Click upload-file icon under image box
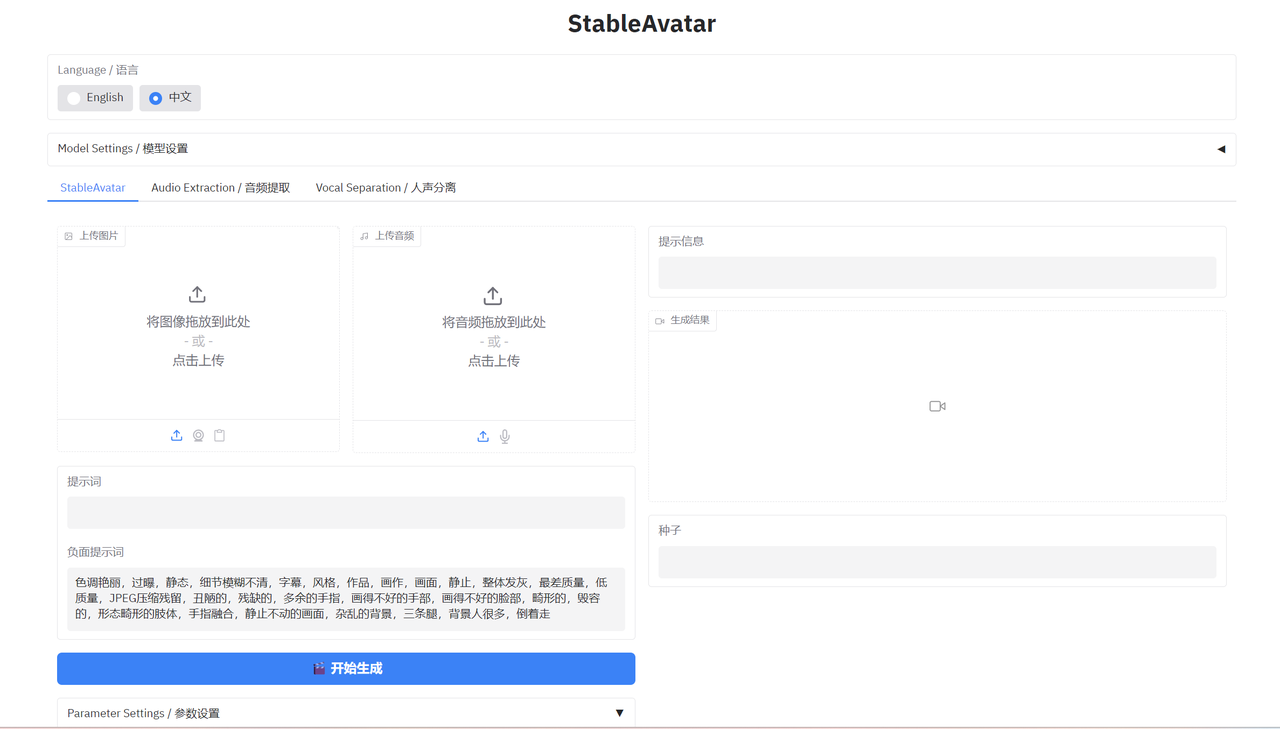 point(176,436)
